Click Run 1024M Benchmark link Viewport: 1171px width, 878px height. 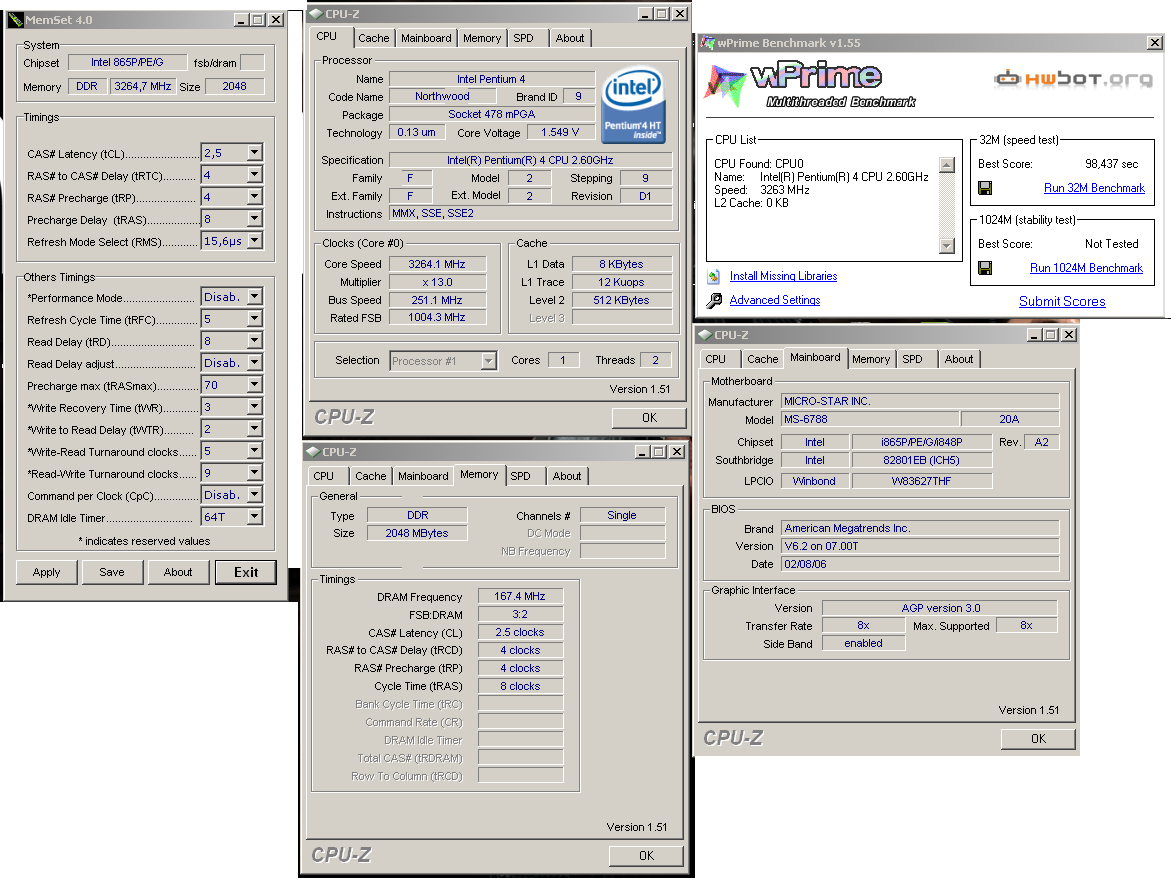[1086, 268]
